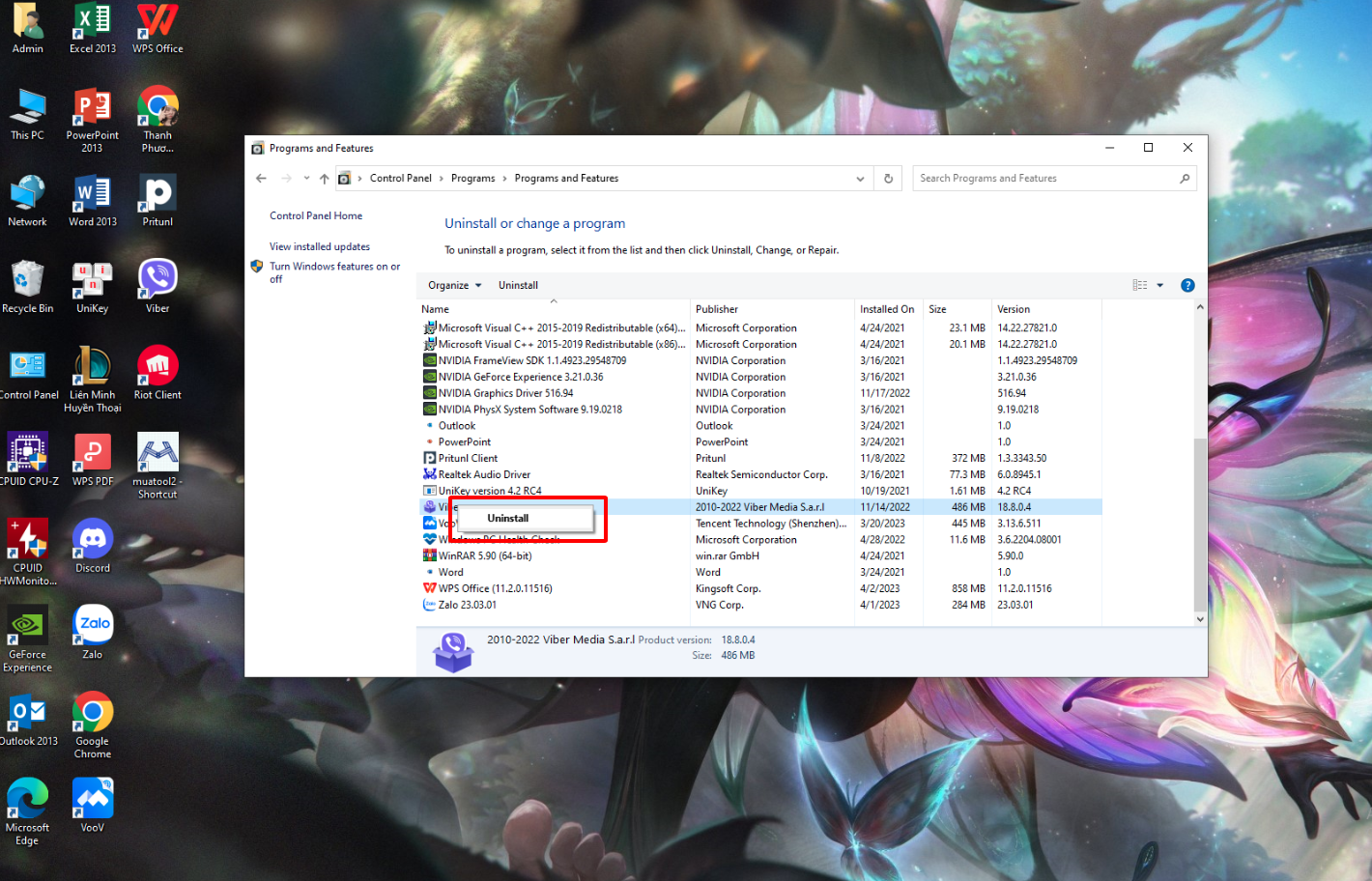Viewport: 1372px width, 881px height.
Task: Select the VooV desktop icon
Action: pyautogui.click(x=93, y=807)
